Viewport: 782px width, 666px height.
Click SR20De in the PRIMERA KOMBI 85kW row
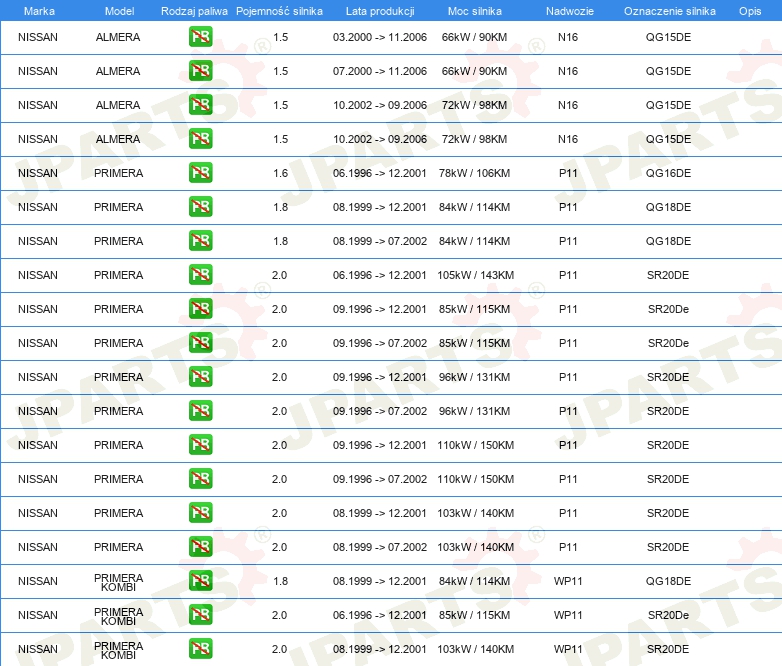668,615
